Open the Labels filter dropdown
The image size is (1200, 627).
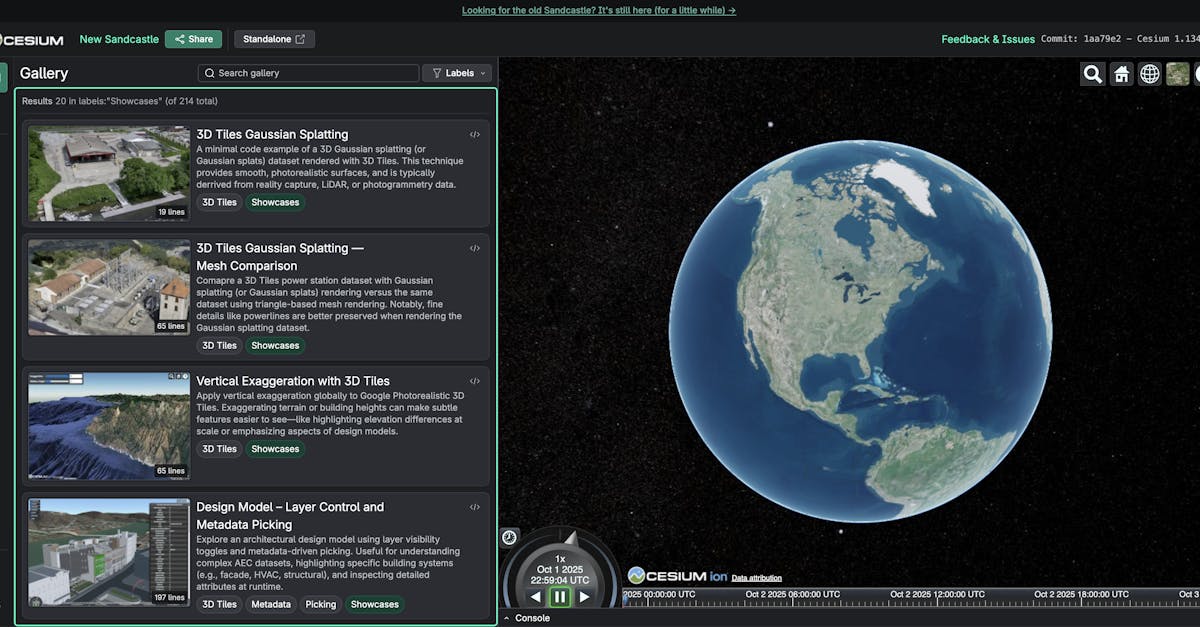(458, 73)
